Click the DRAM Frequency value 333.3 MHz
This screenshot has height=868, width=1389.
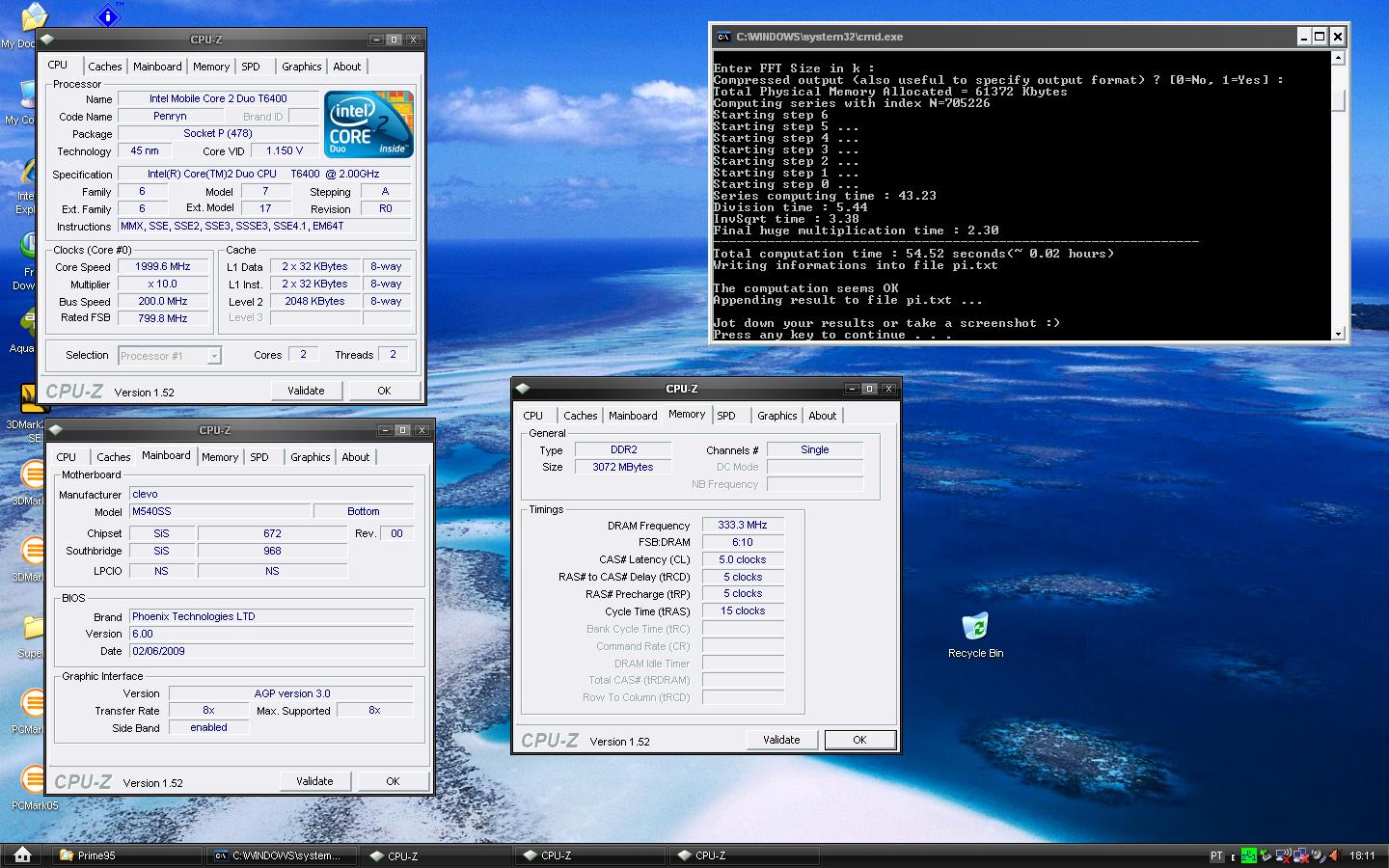tap(743, 525)
